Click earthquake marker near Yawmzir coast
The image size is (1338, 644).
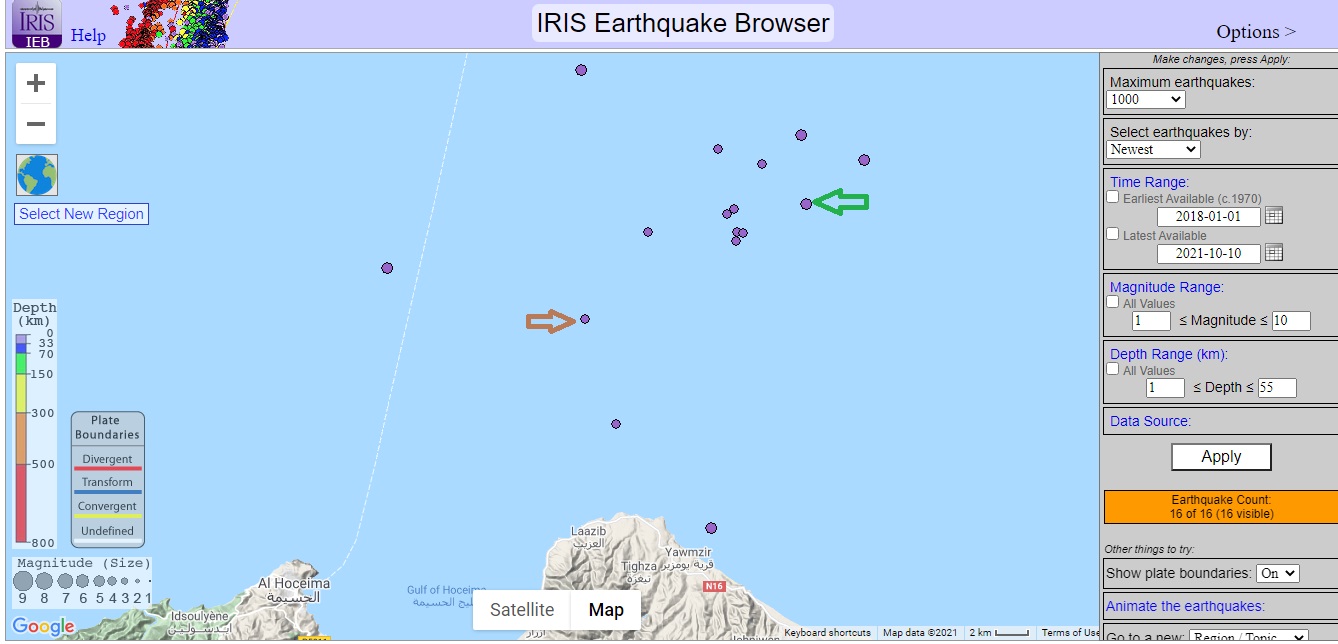pos(711,528)
